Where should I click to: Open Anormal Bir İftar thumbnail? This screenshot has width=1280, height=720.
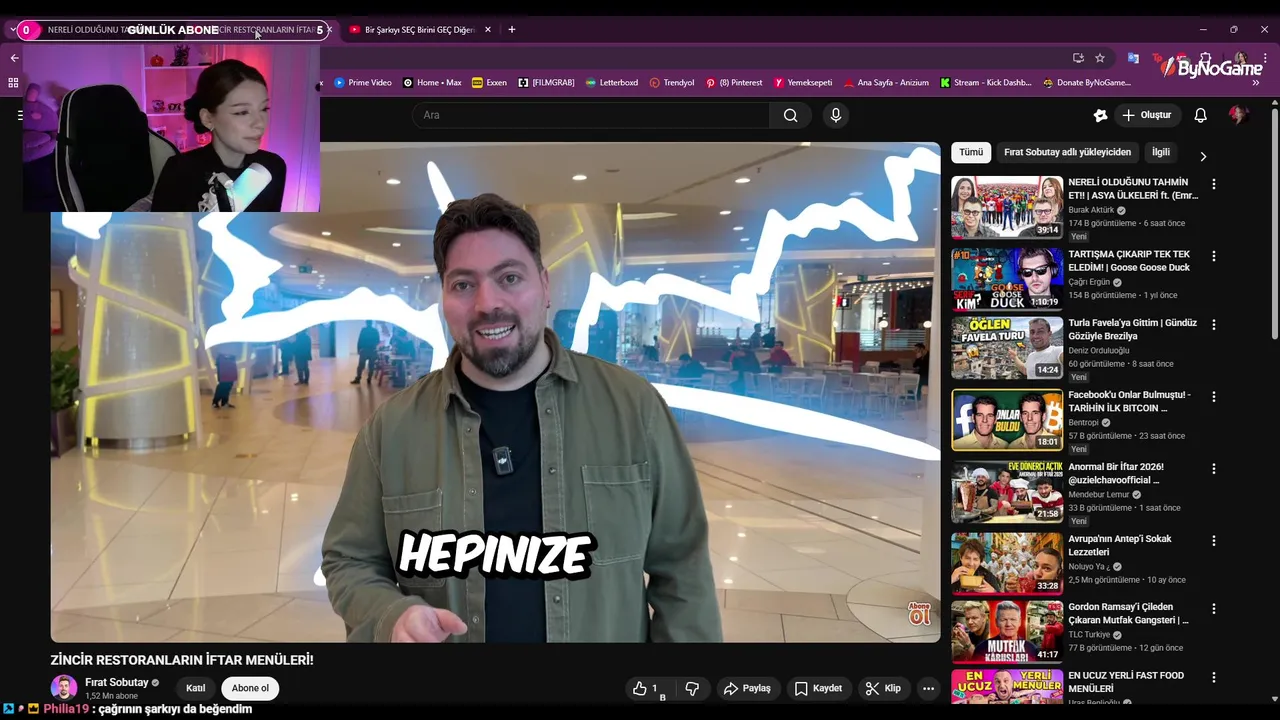click(x=1007, y=491)
